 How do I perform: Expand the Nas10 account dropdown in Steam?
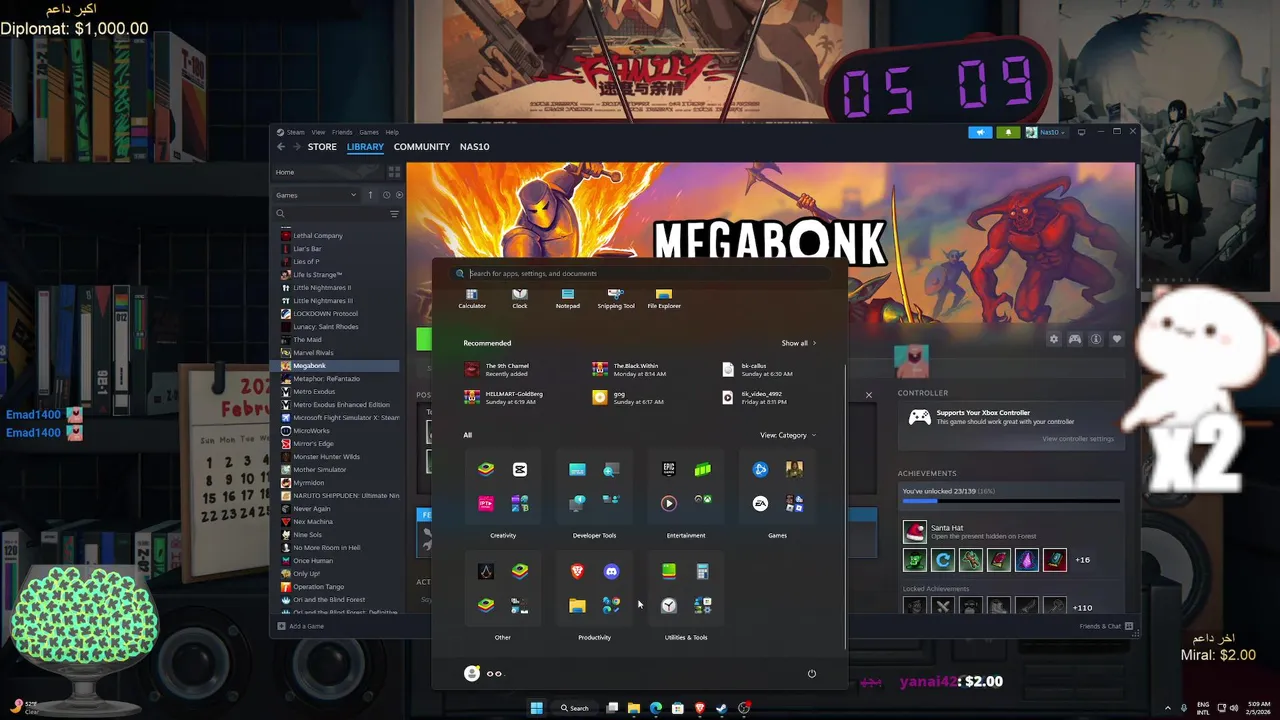1046,132
